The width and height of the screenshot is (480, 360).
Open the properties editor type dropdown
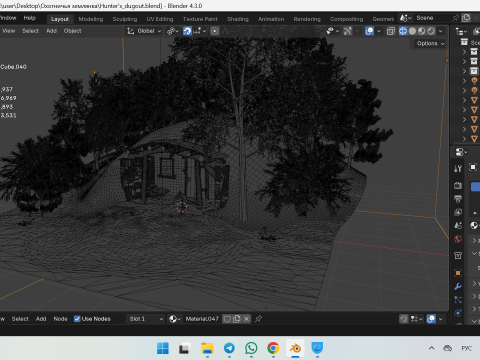click(x=461, y=152)
